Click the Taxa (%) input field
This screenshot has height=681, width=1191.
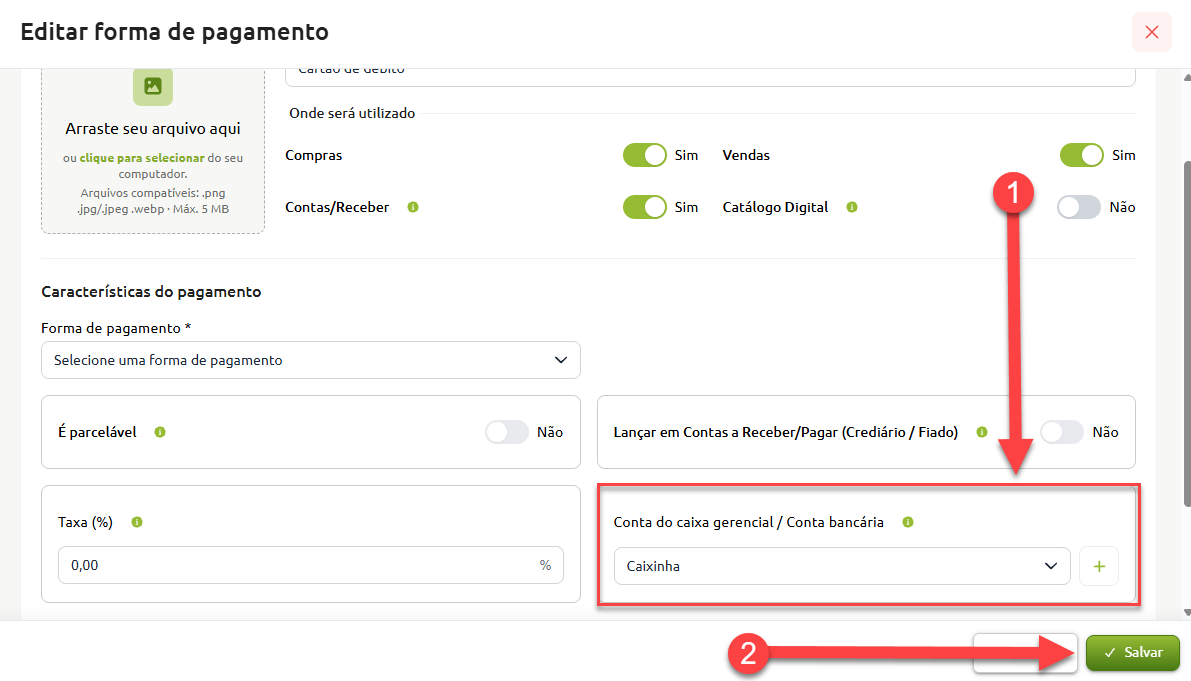311,565
